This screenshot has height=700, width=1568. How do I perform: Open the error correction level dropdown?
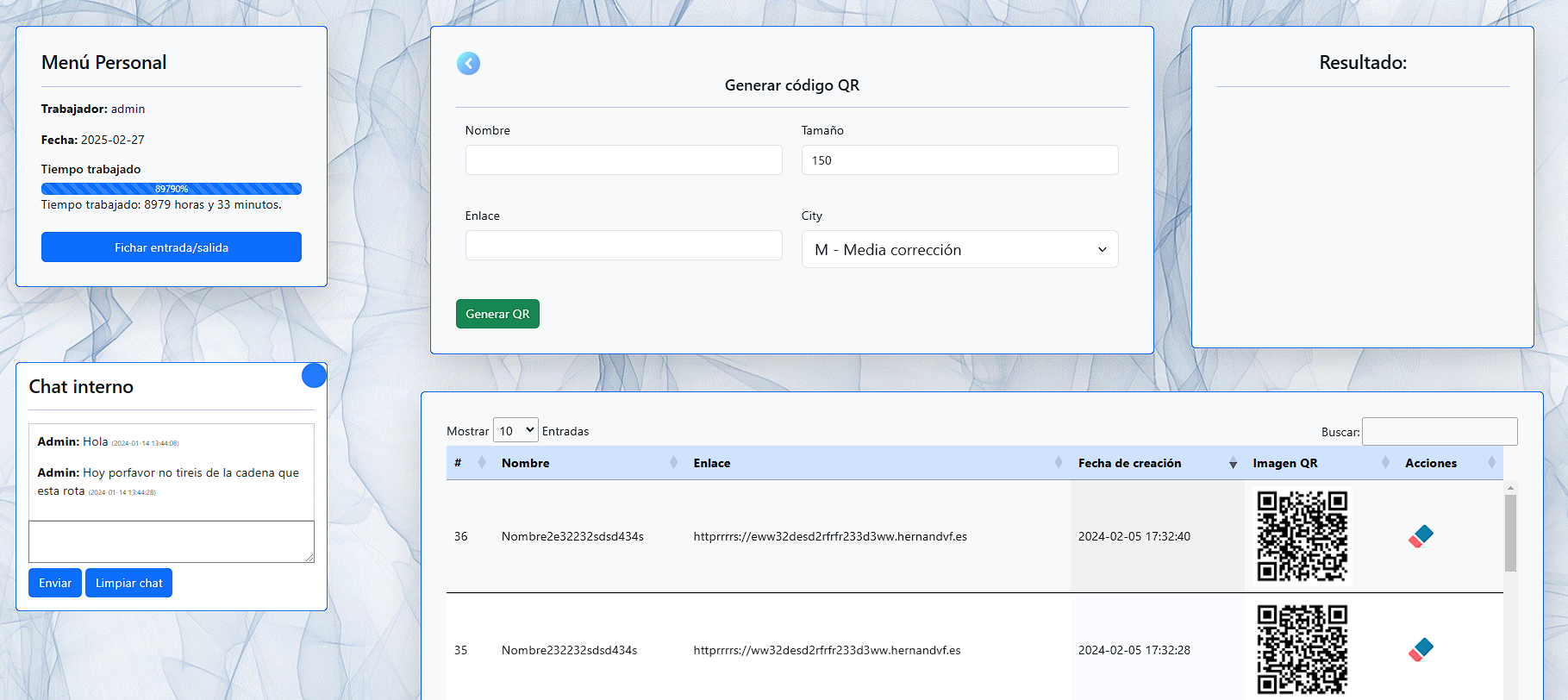pyautogui.click(x=959, y=249)
